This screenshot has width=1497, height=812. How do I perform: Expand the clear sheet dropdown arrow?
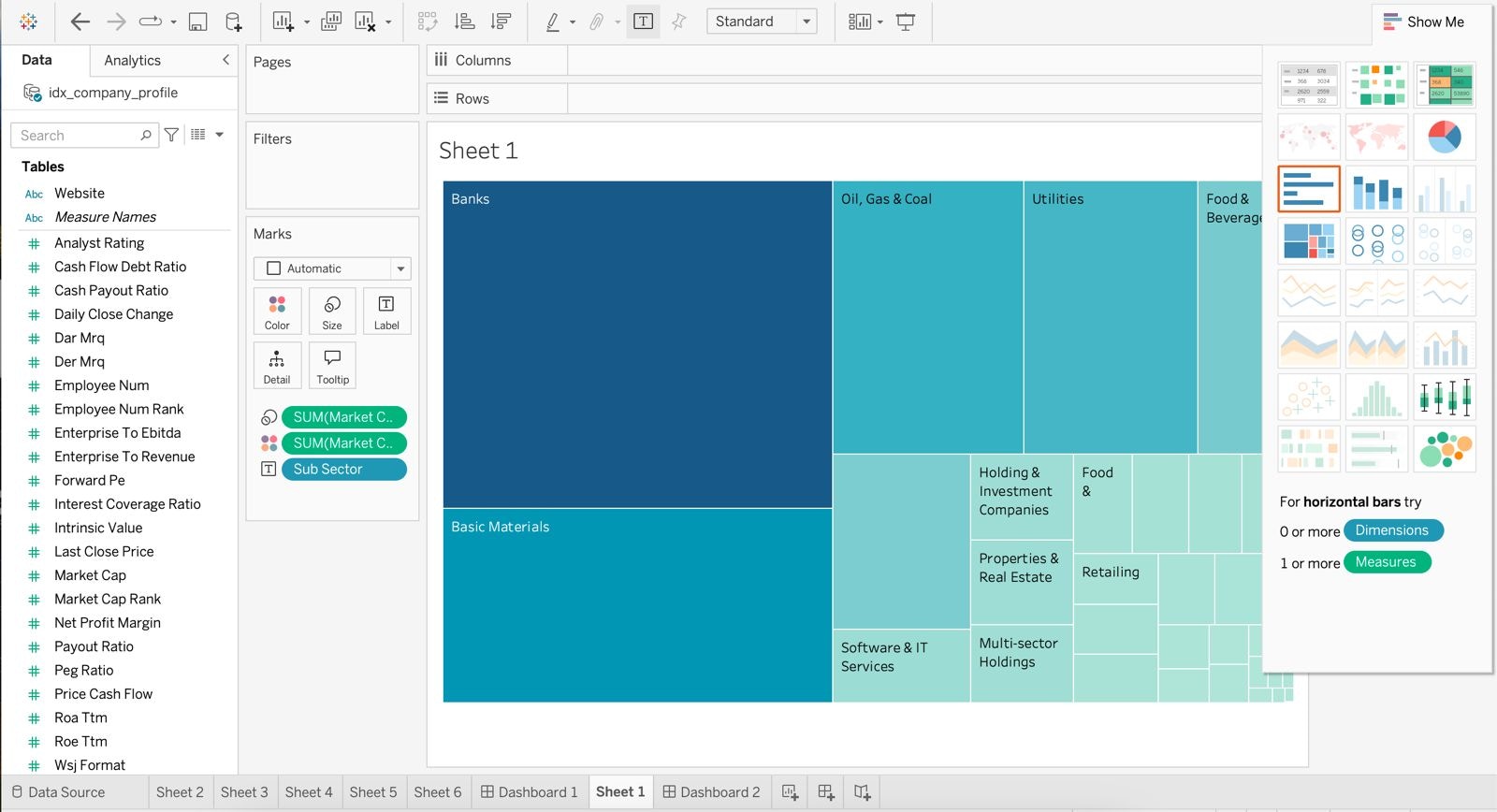pos(388,22)
